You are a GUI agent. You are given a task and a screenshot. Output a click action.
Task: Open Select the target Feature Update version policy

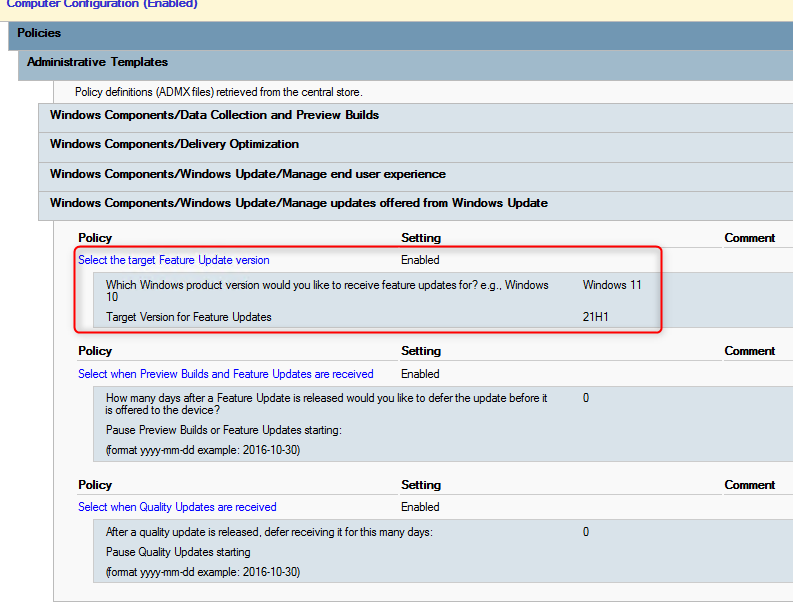(x=173, y=260)
